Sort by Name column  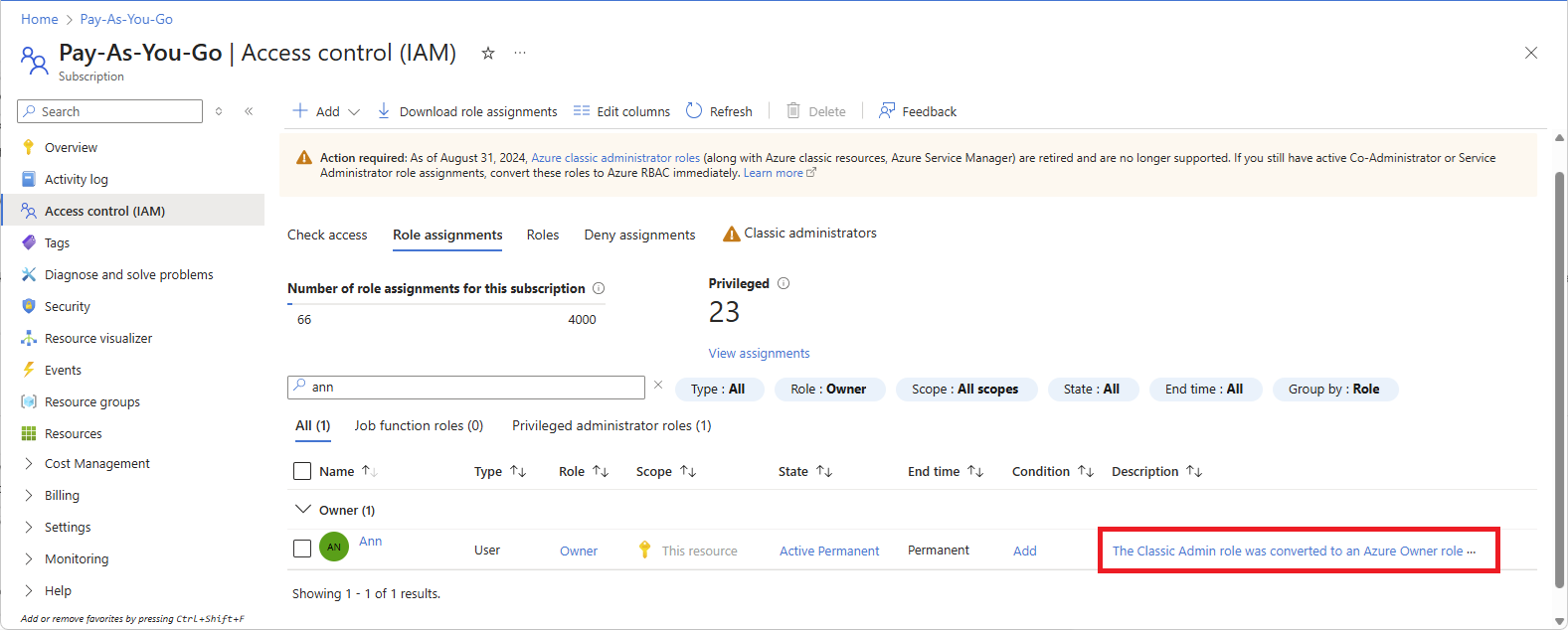[348, 471]
